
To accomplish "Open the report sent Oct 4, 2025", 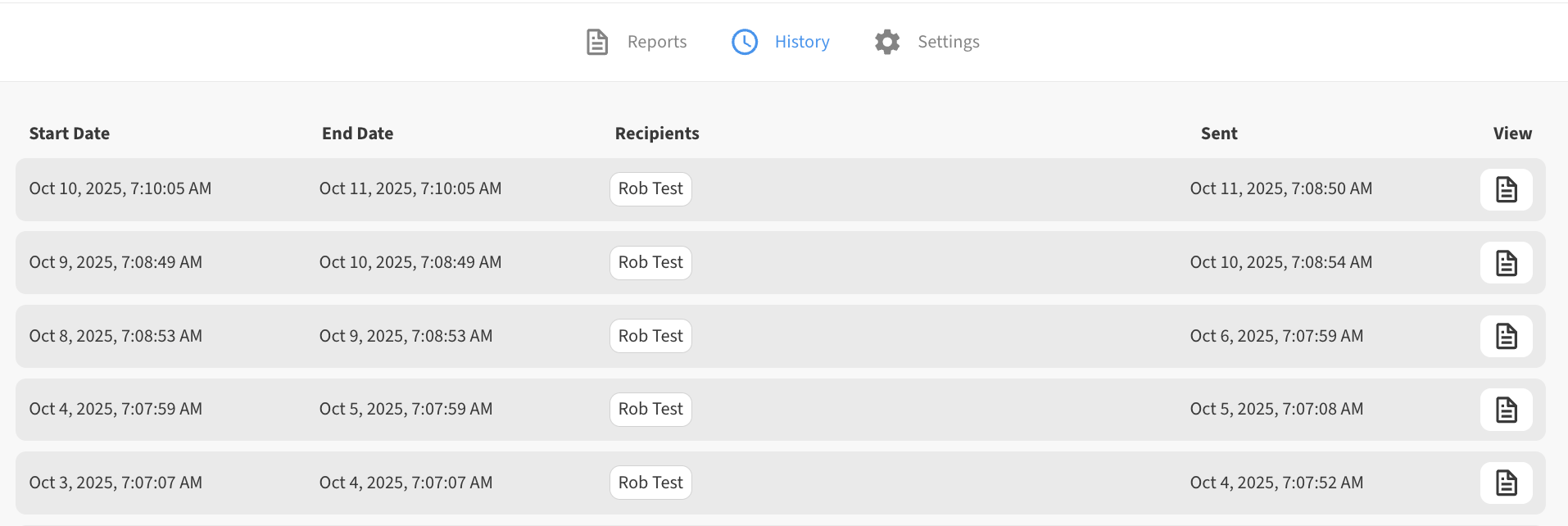I will click(x=1506, y=483).
